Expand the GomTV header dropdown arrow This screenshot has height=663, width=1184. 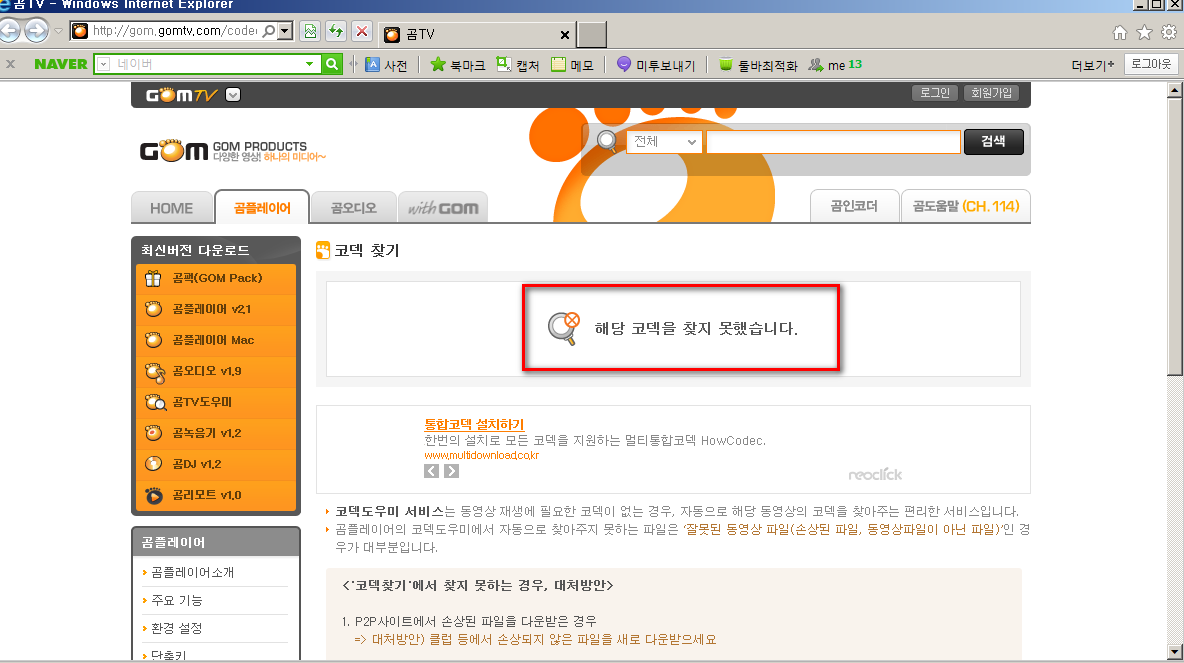click(x=233, y=95)
